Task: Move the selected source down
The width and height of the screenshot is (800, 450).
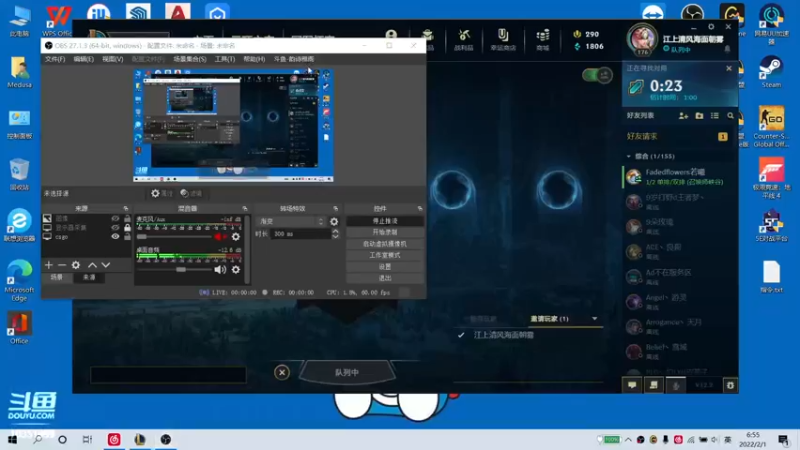Action: [x=106, y=265]
